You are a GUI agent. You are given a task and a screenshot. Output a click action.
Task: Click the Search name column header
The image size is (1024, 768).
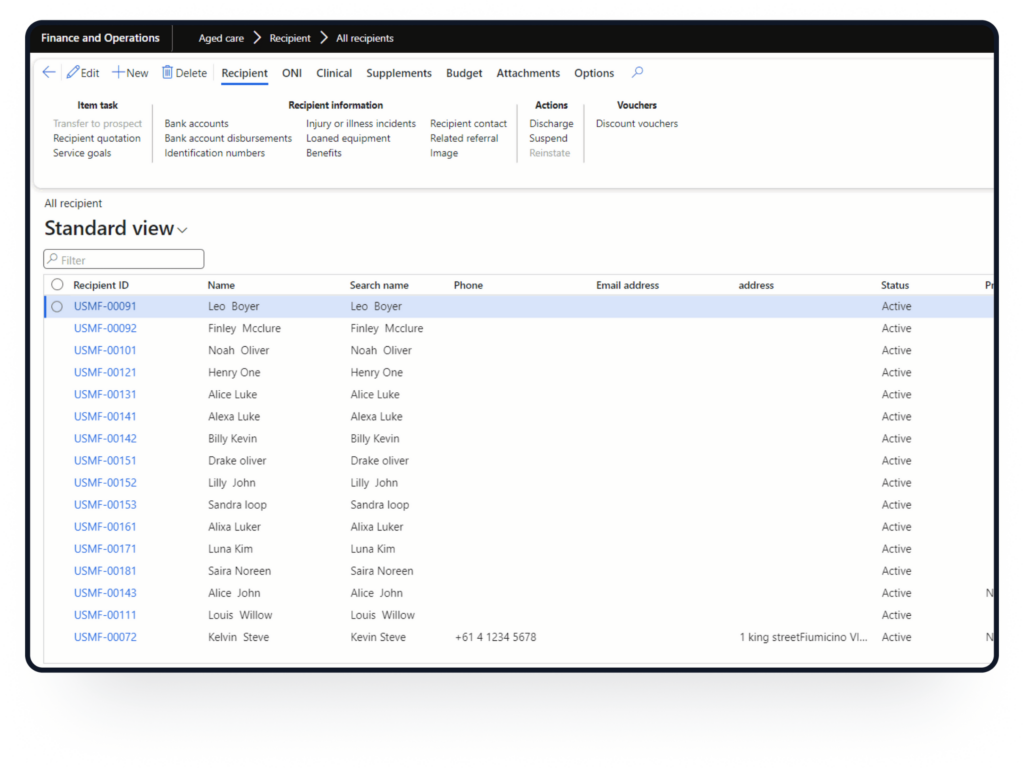(379, 285)
